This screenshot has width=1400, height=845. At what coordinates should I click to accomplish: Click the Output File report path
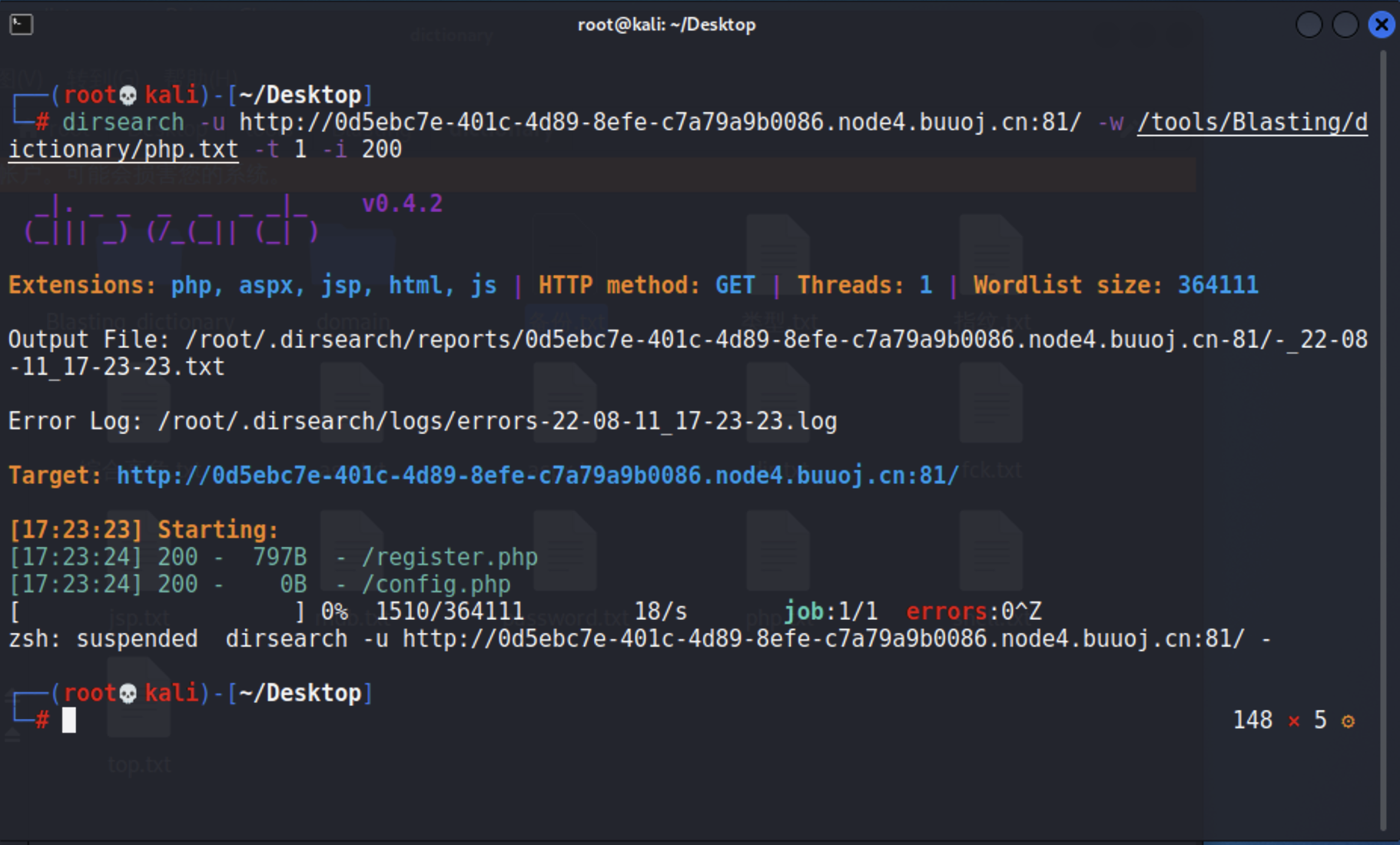click(x=776, y=340)
